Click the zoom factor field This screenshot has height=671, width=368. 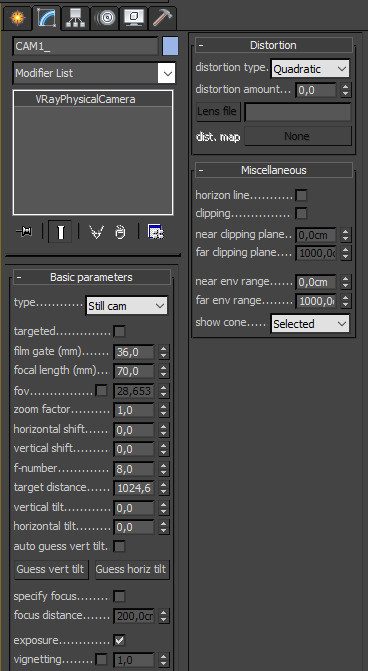point(134,410)
